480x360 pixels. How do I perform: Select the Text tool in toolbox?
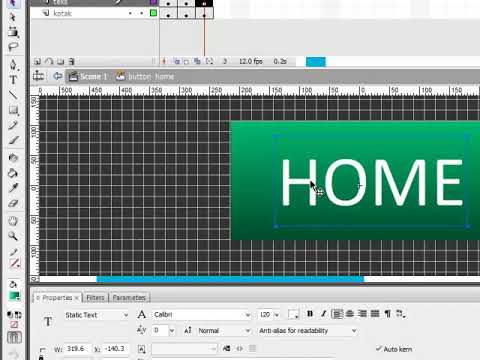pos(13,80)
